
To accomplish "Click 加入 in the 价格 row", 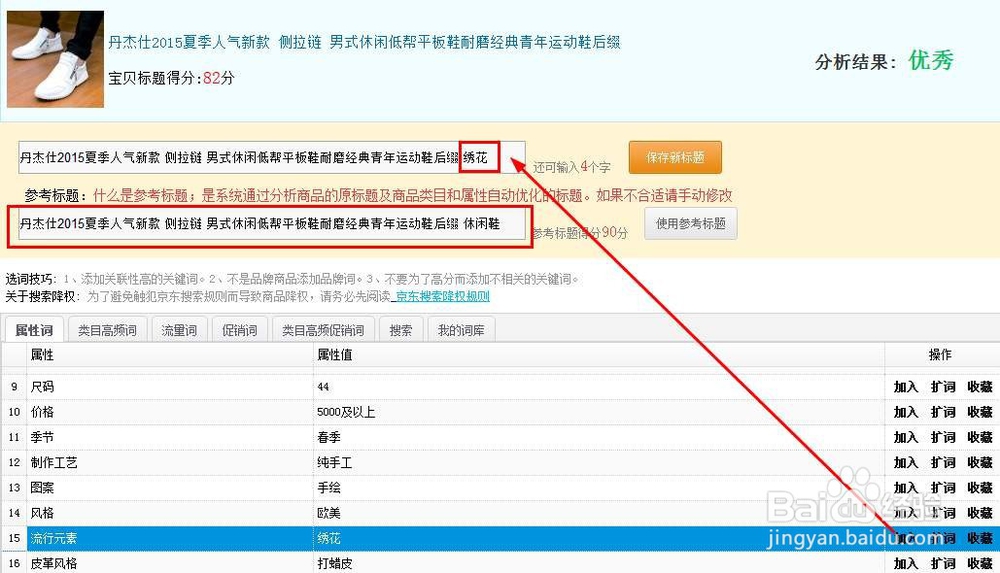I will 906,412.
